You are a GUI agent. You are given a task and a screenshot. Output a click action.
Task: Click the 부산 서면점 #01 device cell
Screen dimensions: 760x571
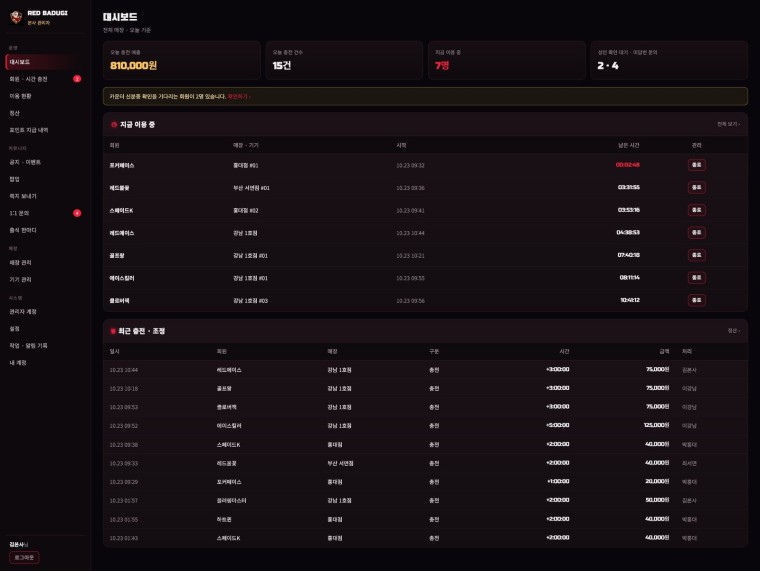coord(251,188)
